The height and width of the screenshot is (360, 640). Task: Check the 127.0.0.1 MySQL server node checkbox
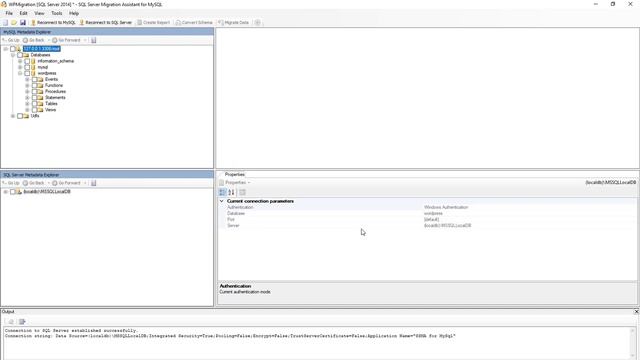13,49
